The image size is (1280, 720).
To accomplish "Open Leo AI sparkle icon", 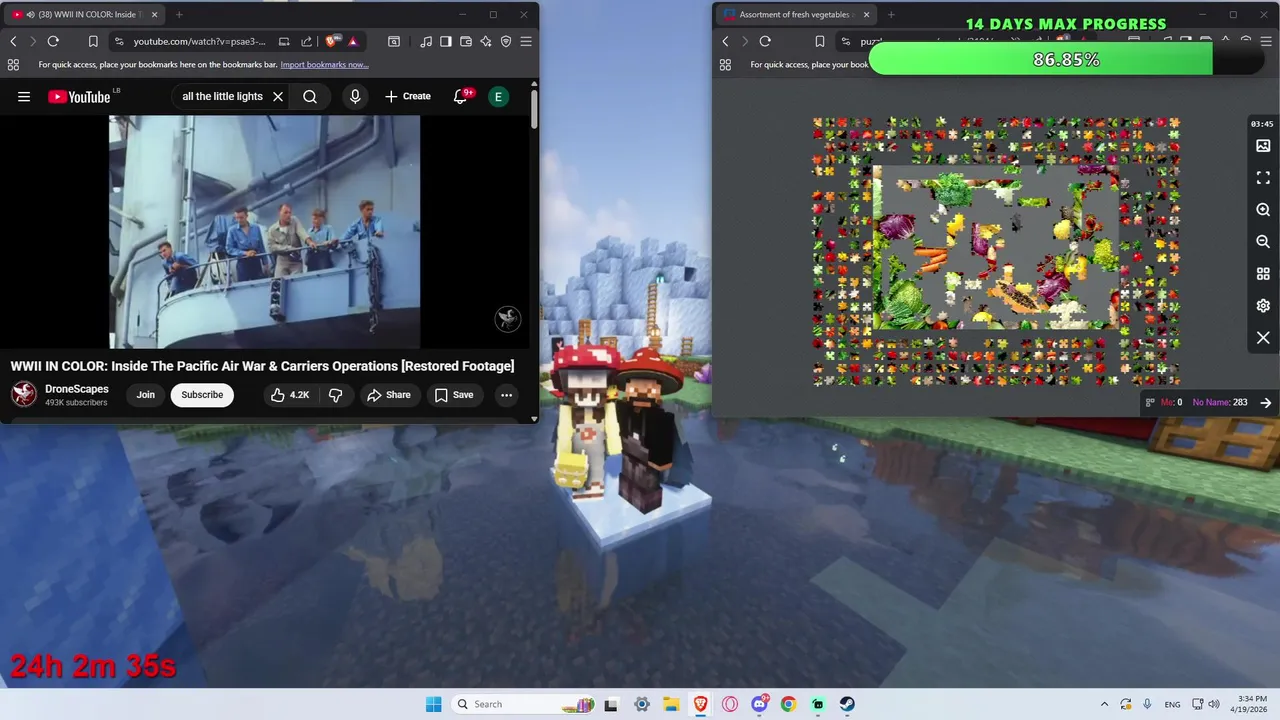I will [486, 41].
